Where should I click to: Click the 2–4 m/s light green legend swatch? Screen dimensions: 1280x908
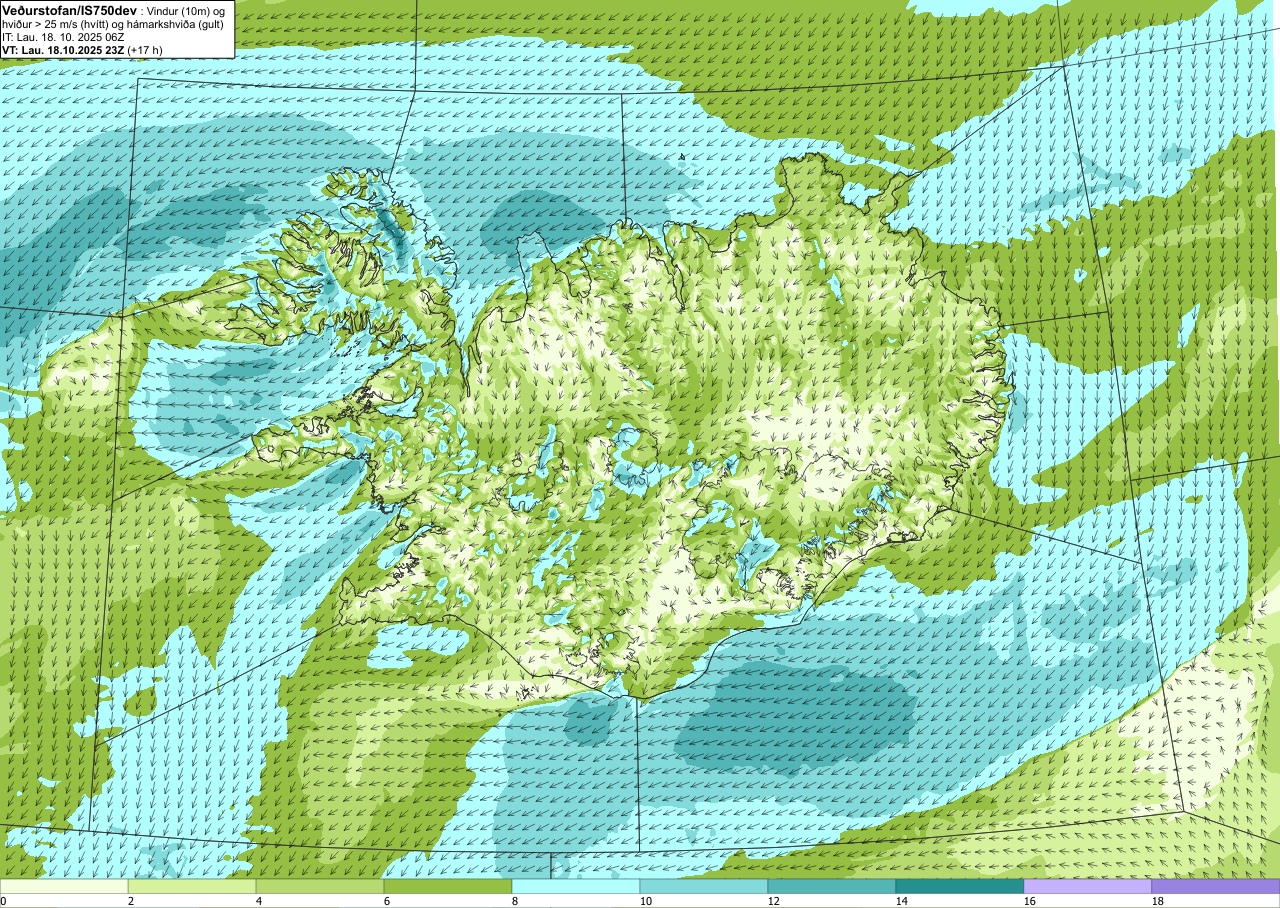coord(192,886)
